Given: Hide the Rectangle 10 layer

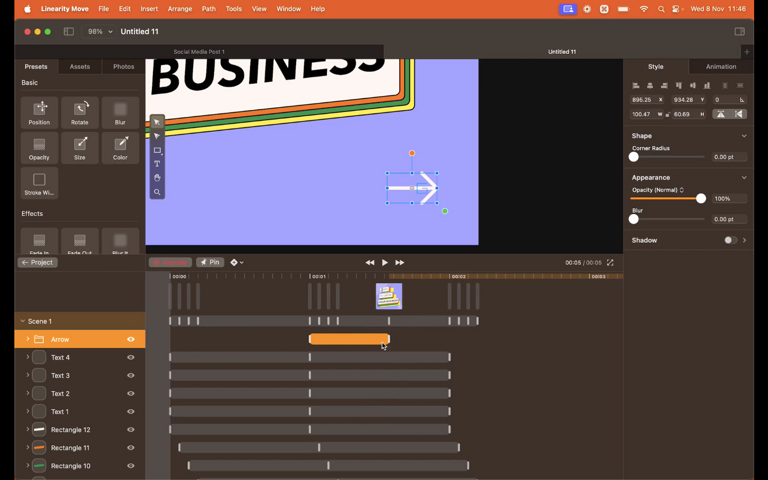Looking at the screenshot, I should [x=131, y=466].
